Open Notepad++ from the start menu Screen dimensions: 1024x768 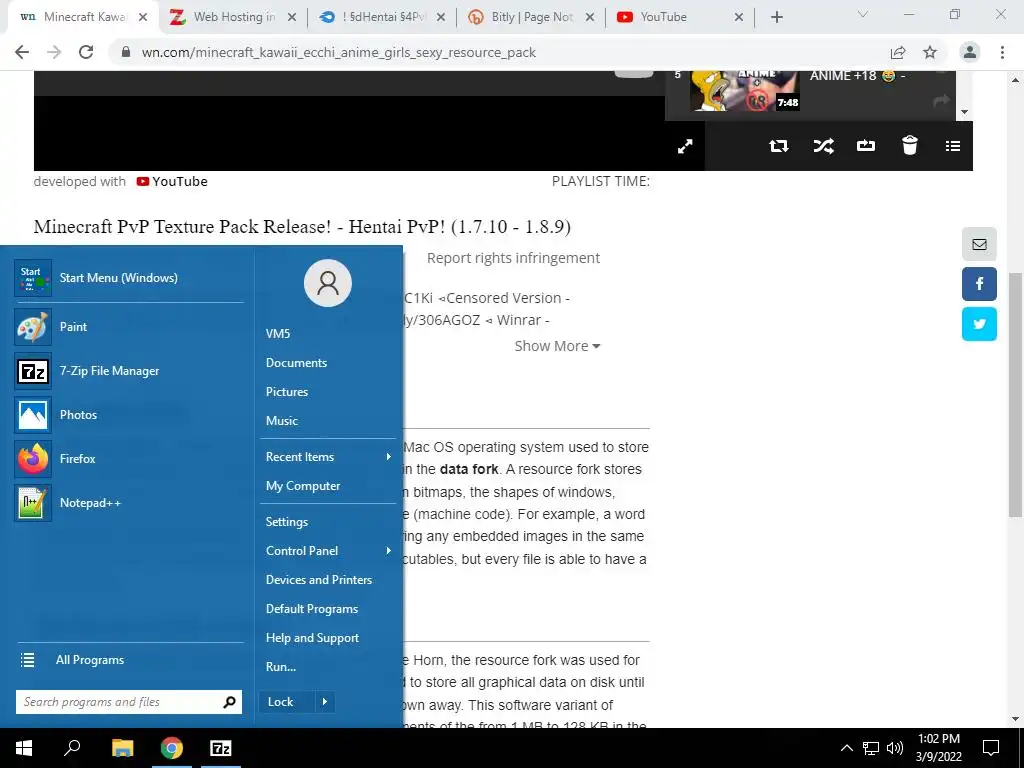(129, 503)
